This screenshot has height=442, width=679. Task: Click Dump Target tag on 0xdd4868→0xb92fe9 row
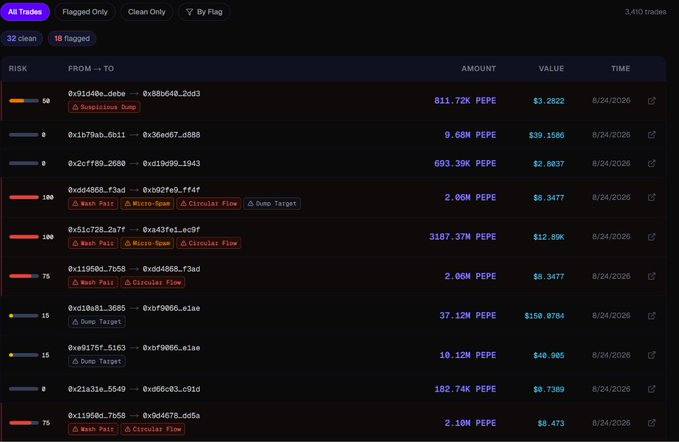272,203
